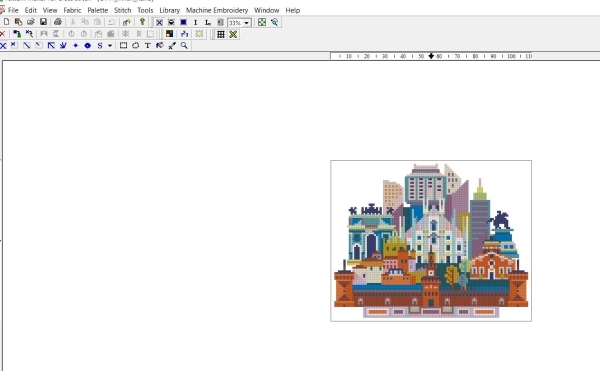
Task: Click the rotate left icon
Action: coord(71,34)
